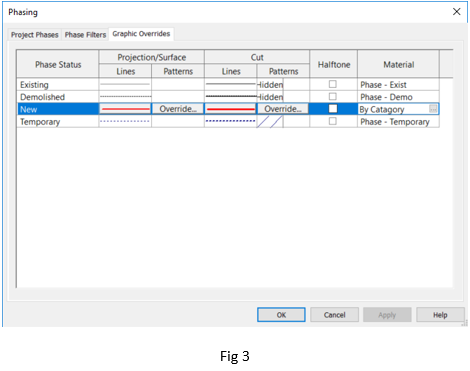The image size is (470, 371).
Task: Click Existing row cut line cell
Action: tap(231, 84)
